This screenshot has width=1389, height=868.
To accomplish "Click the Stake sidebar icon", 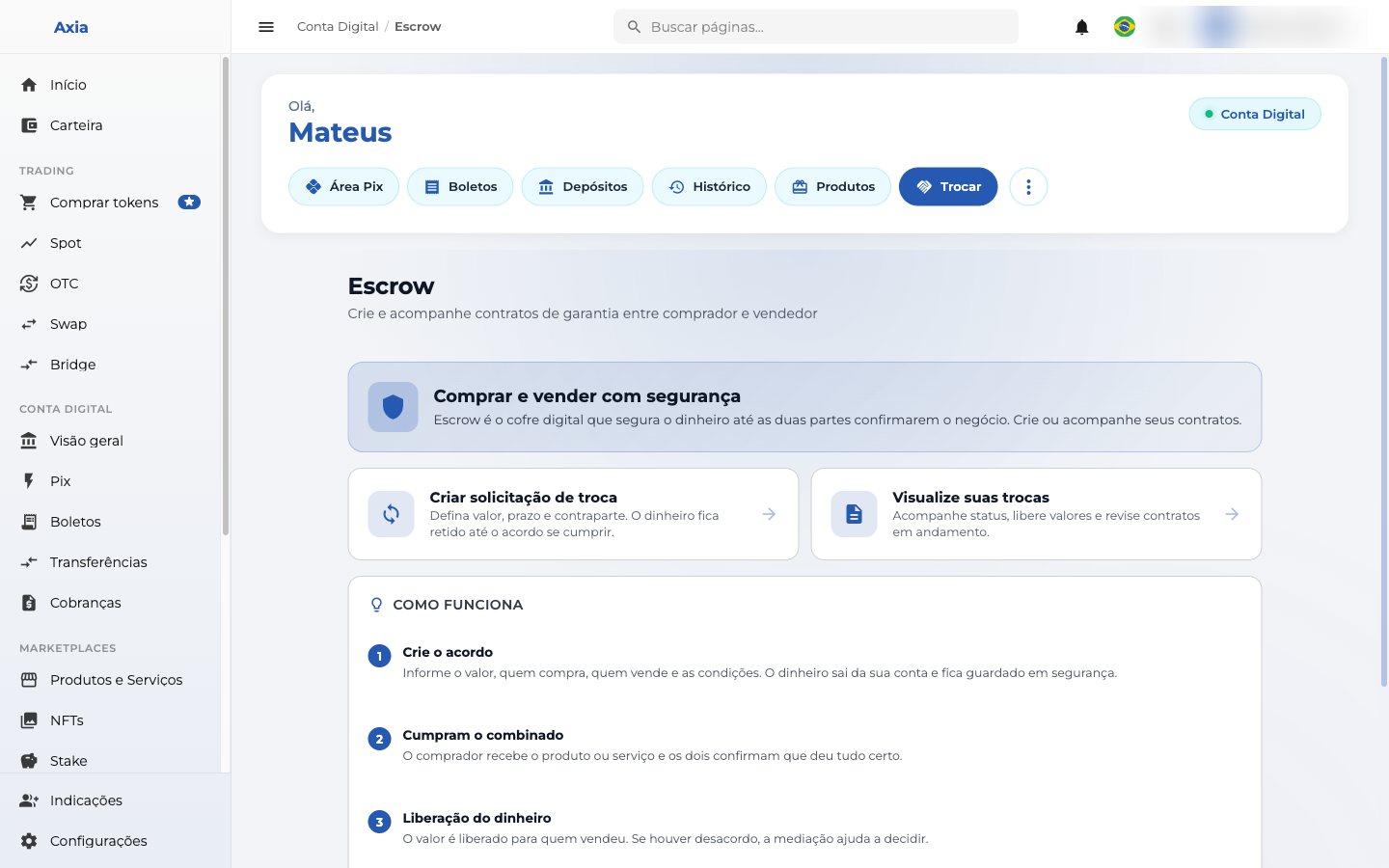I will click(x=29, y=761).
